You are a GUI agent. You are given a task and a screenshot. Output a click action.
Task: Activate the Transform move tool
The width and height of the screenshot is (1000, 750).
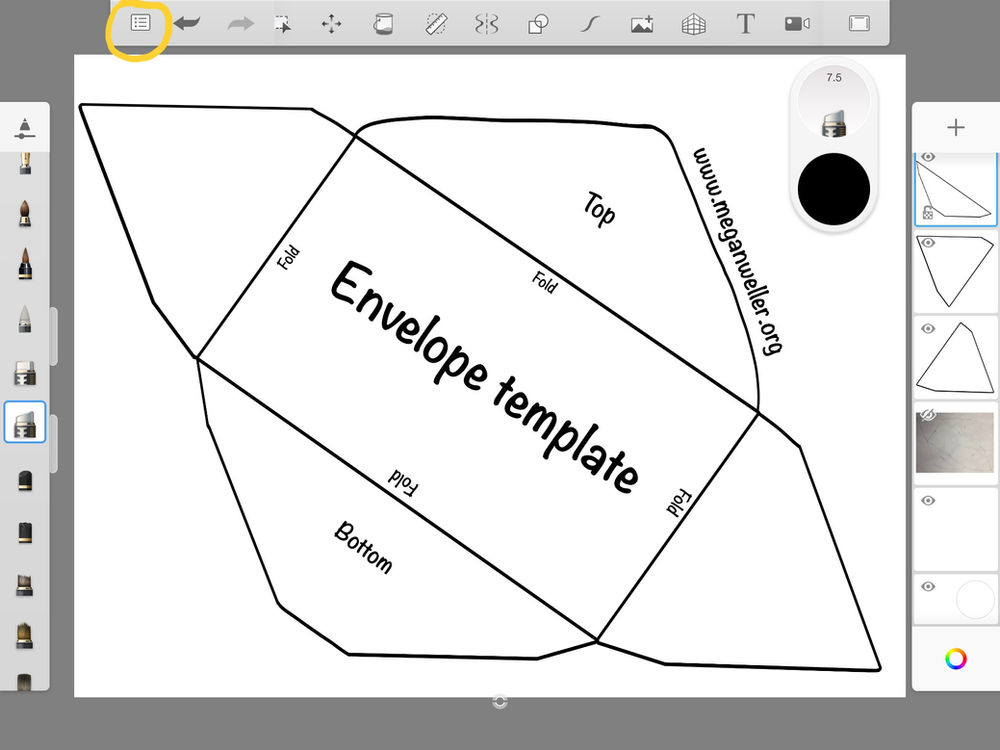[x=332, y=24]
